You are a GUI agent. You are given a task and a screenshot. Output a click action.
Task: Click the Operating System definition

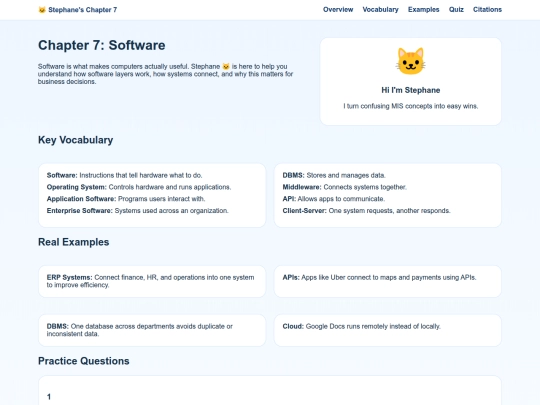pos(139,187)
